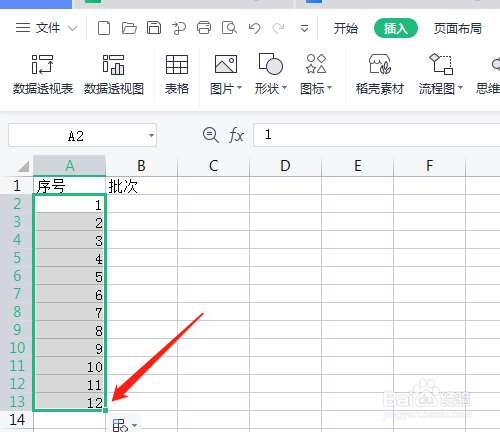The width and height of the screenshot is (500, 432).
Task: Click the open folder icon
Action: click(x=129, y=28)
